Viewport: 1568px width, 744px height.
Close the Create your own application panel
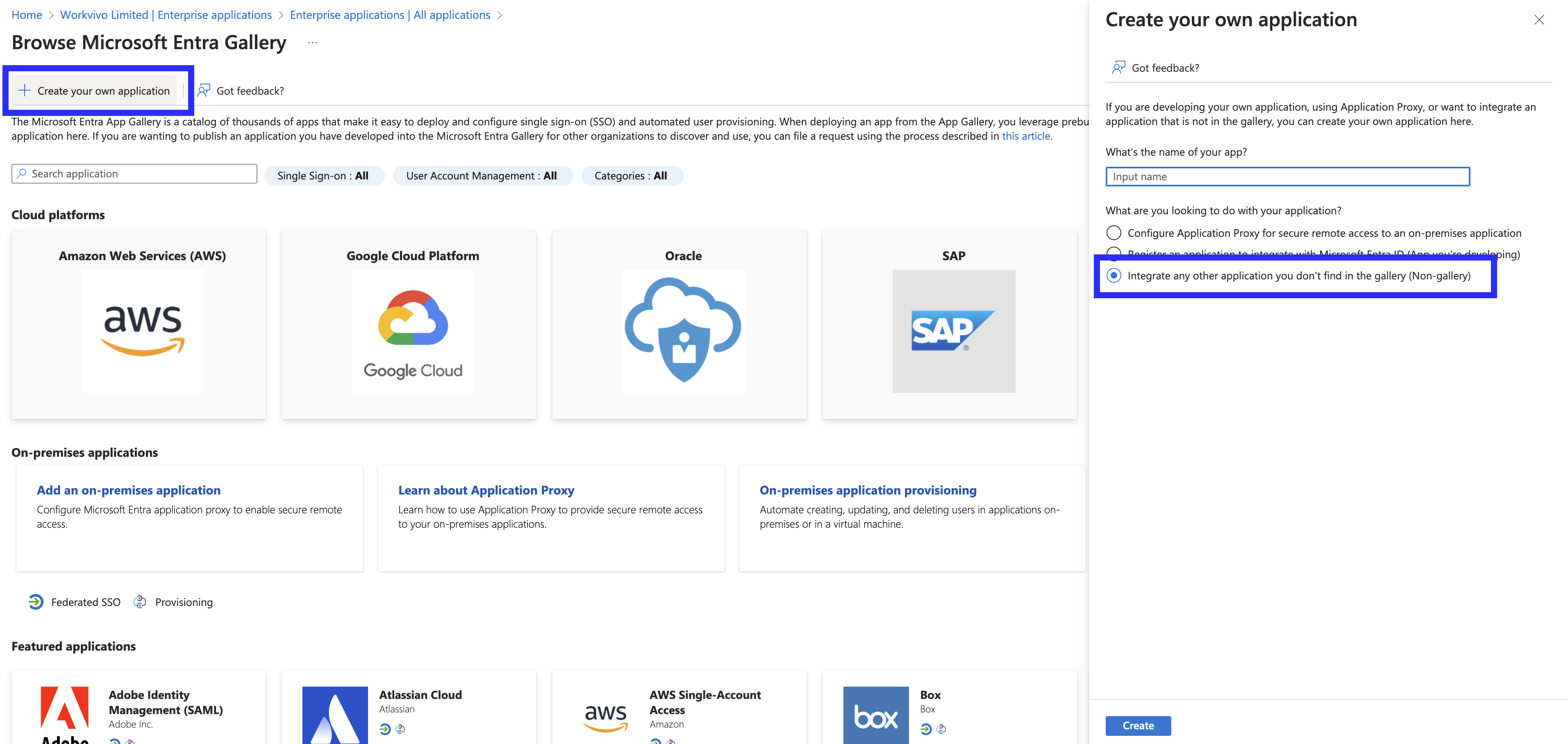pyautogui.click(x=1539, y=20)
